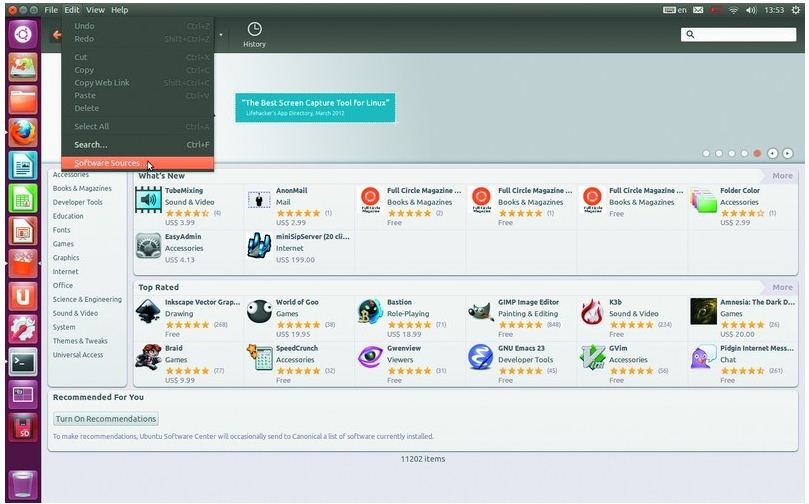Open the network Wi-Fi indicator

tap(733, 10)
